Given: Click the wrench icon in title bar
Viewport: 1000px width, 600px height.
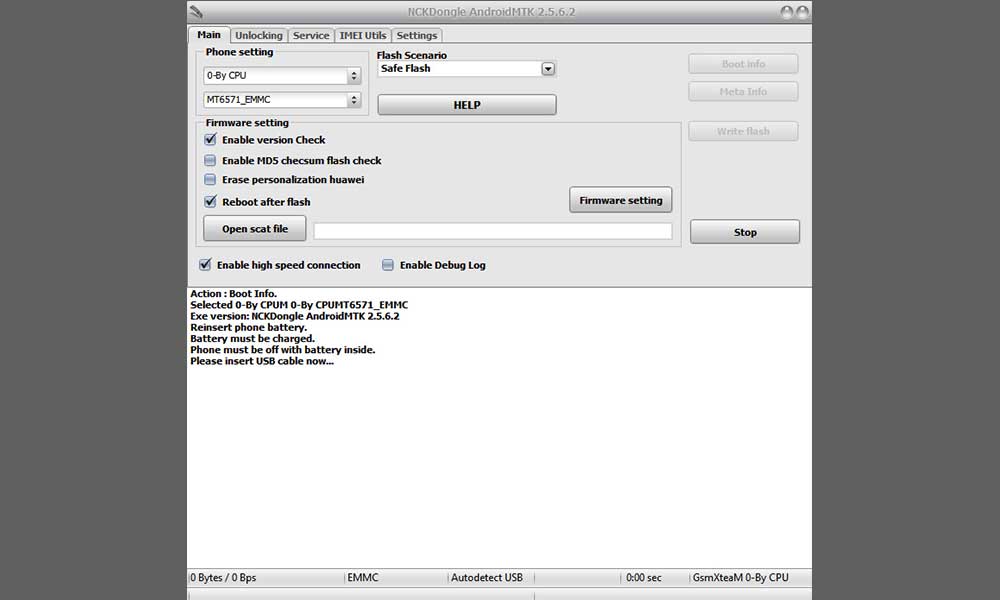Looking at the screenshot, I should [196, 11].
